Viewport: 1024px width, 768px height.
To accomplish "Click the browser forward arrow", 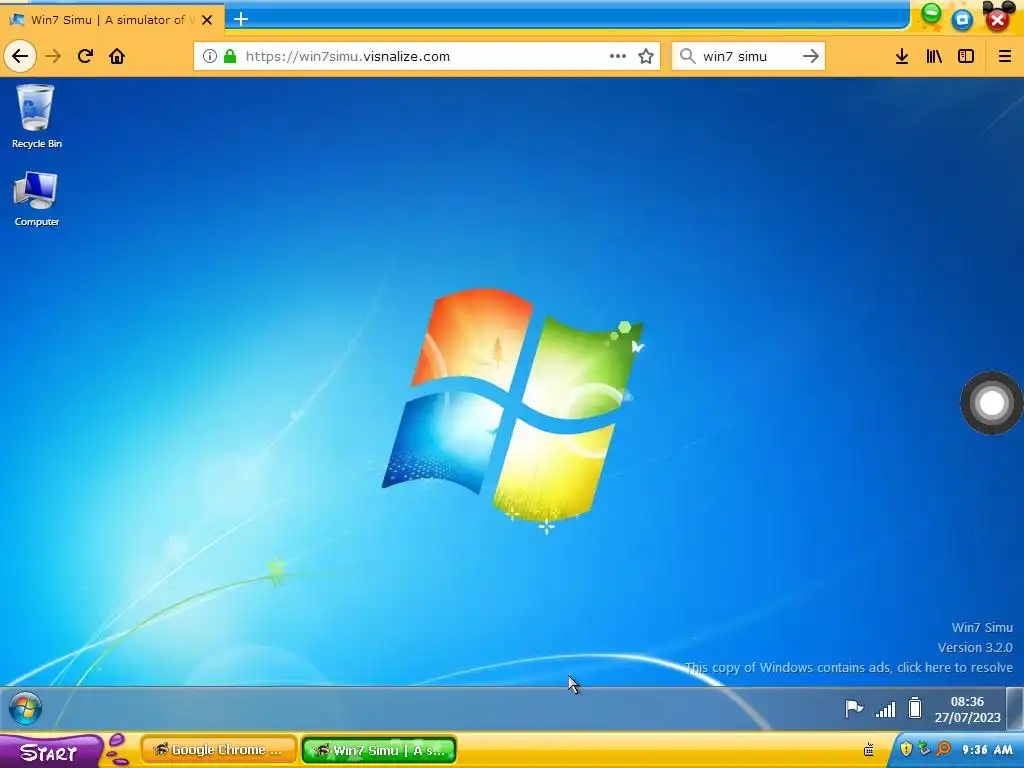I will coord(53,56).
